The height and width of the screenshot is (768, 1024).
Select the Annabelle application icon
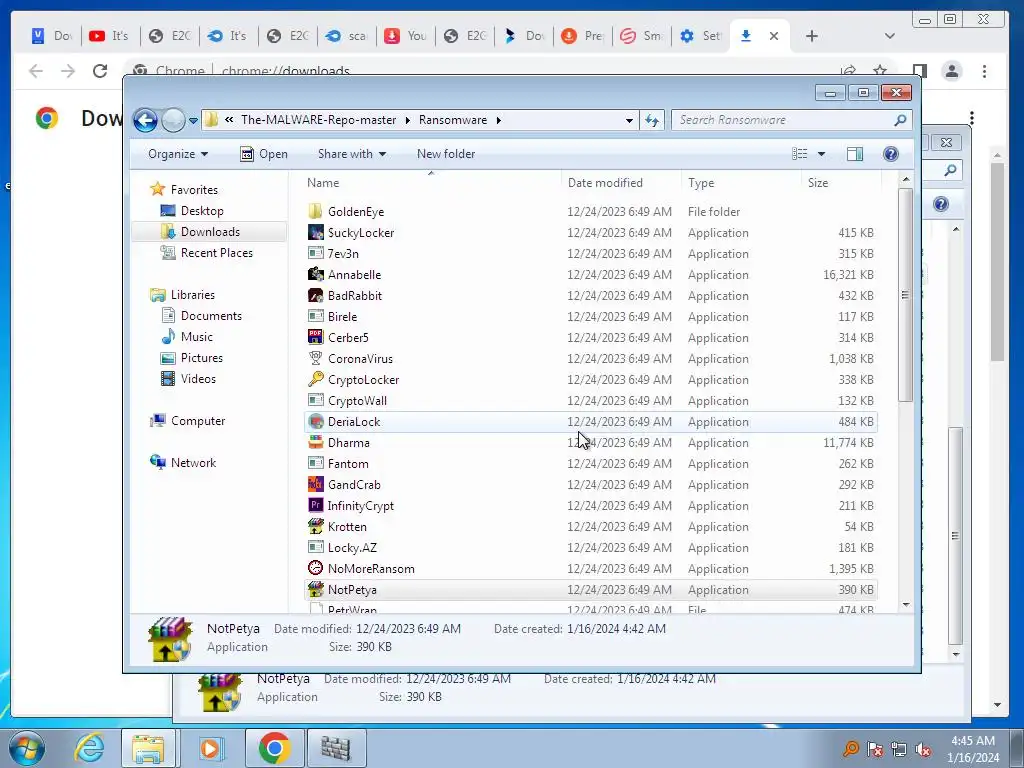(315, 274)
